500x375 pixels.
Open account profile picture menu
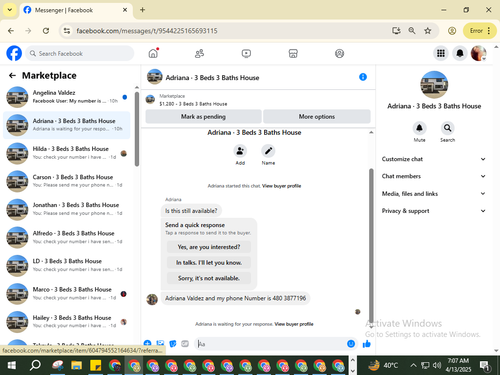point(479,53)
